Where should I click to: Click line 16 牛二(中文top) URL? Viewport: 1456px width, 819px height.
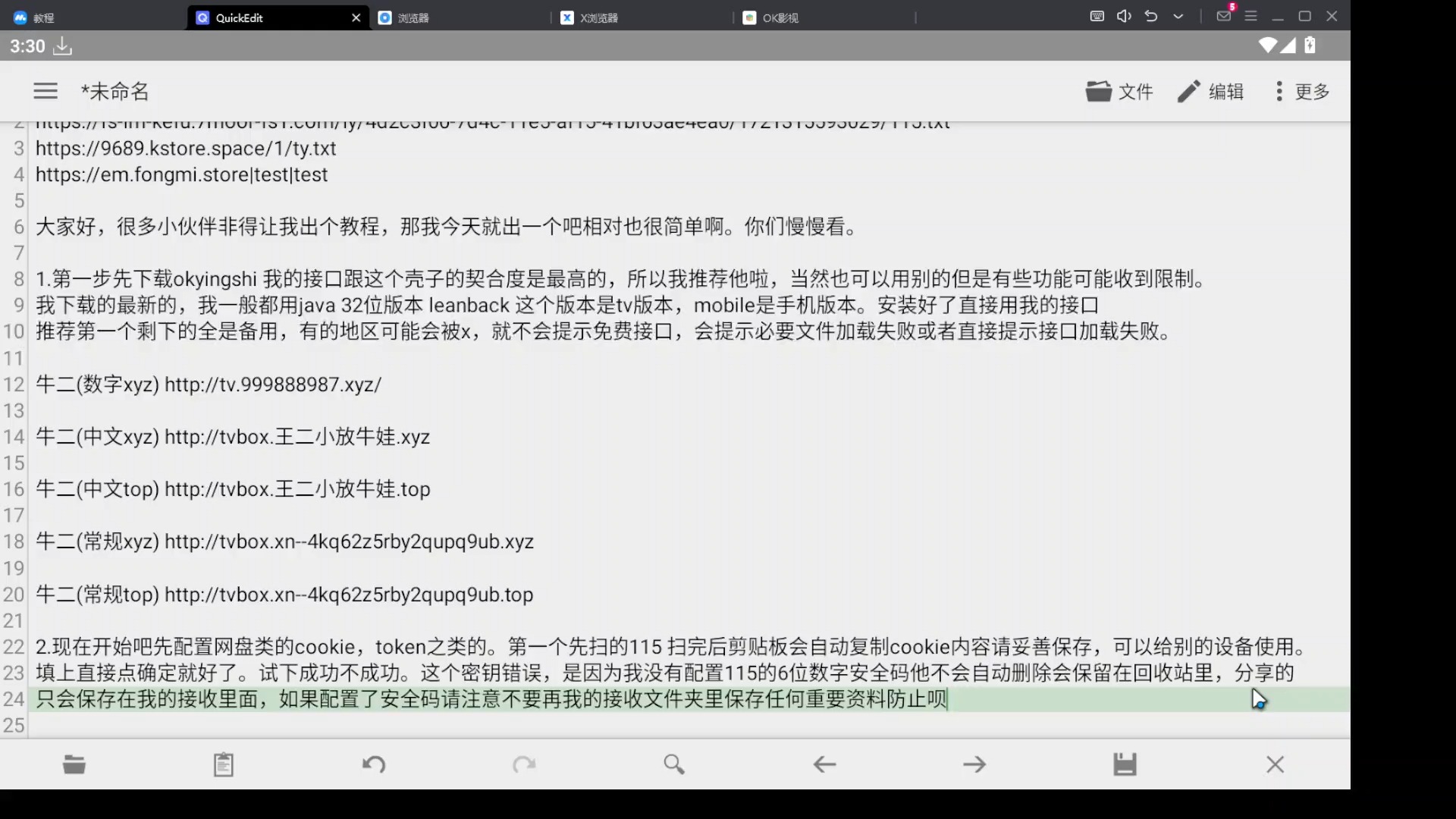(x=233, y=489)
